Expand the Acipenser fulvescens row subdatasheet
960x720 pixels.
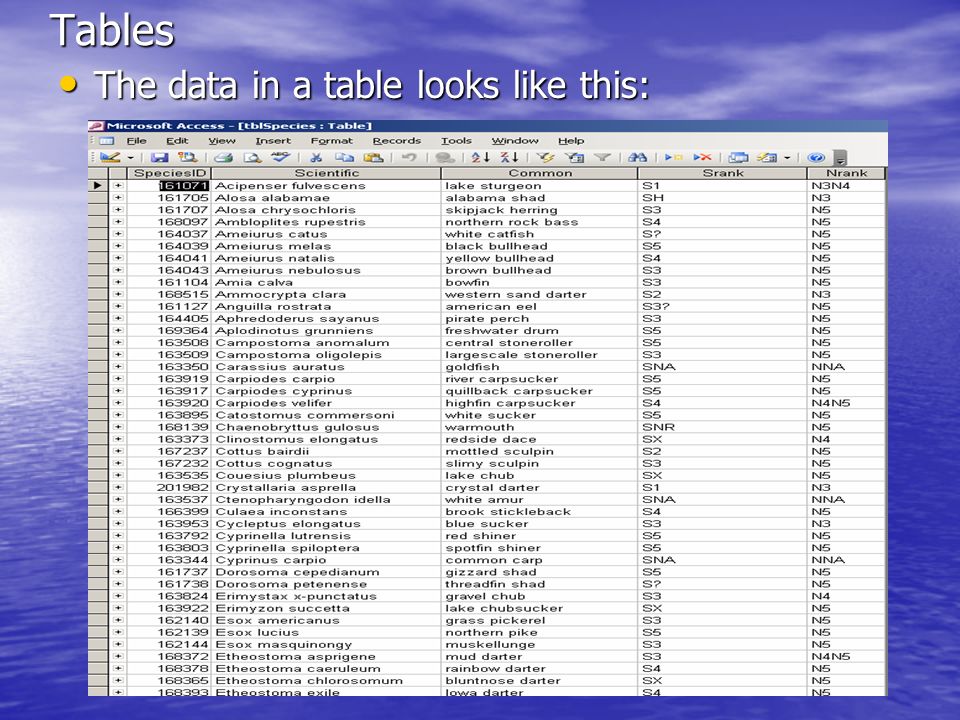pyautogui.click(x=118, y=186)
